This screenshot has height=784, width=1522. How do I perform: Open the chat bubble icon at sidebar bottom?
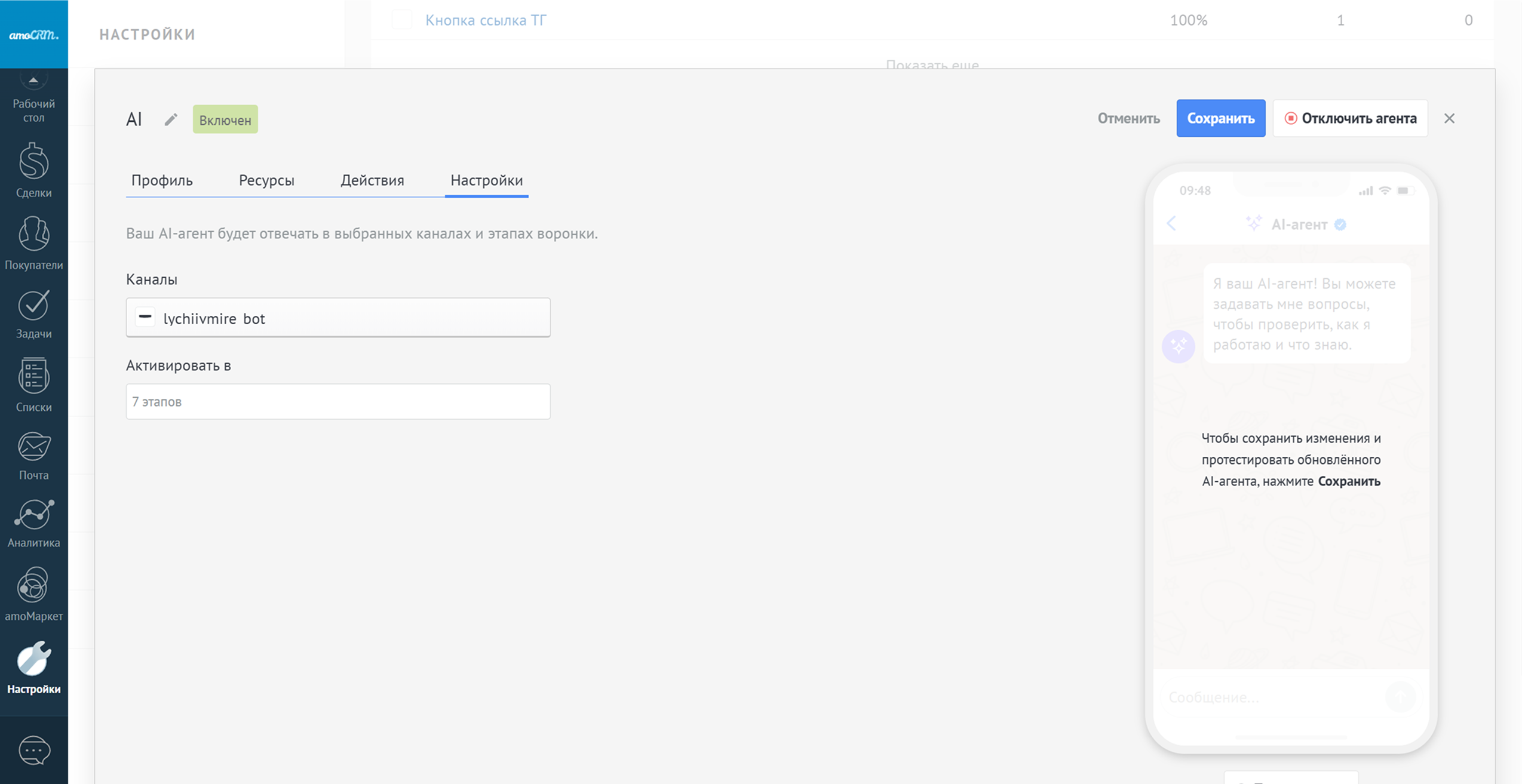click(x=33, y=750)
